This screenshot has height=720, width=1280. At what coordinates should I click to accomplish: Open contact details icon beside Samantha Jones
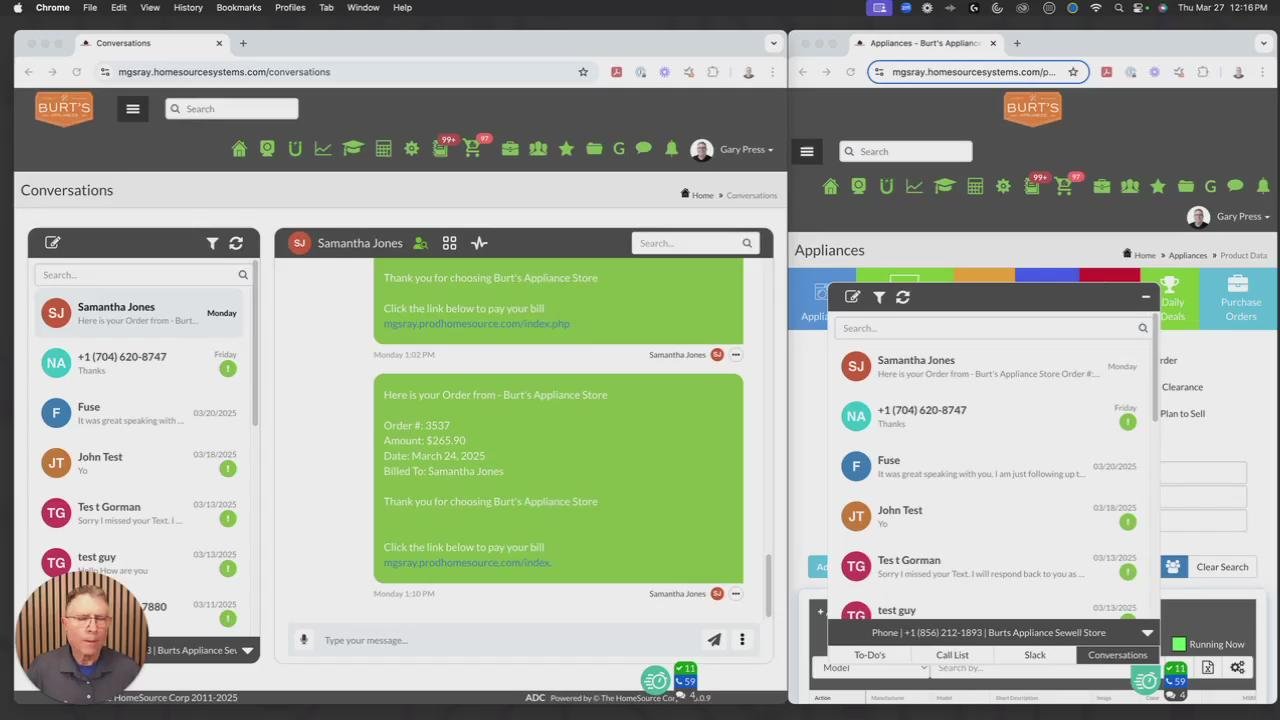click(421, 243)
